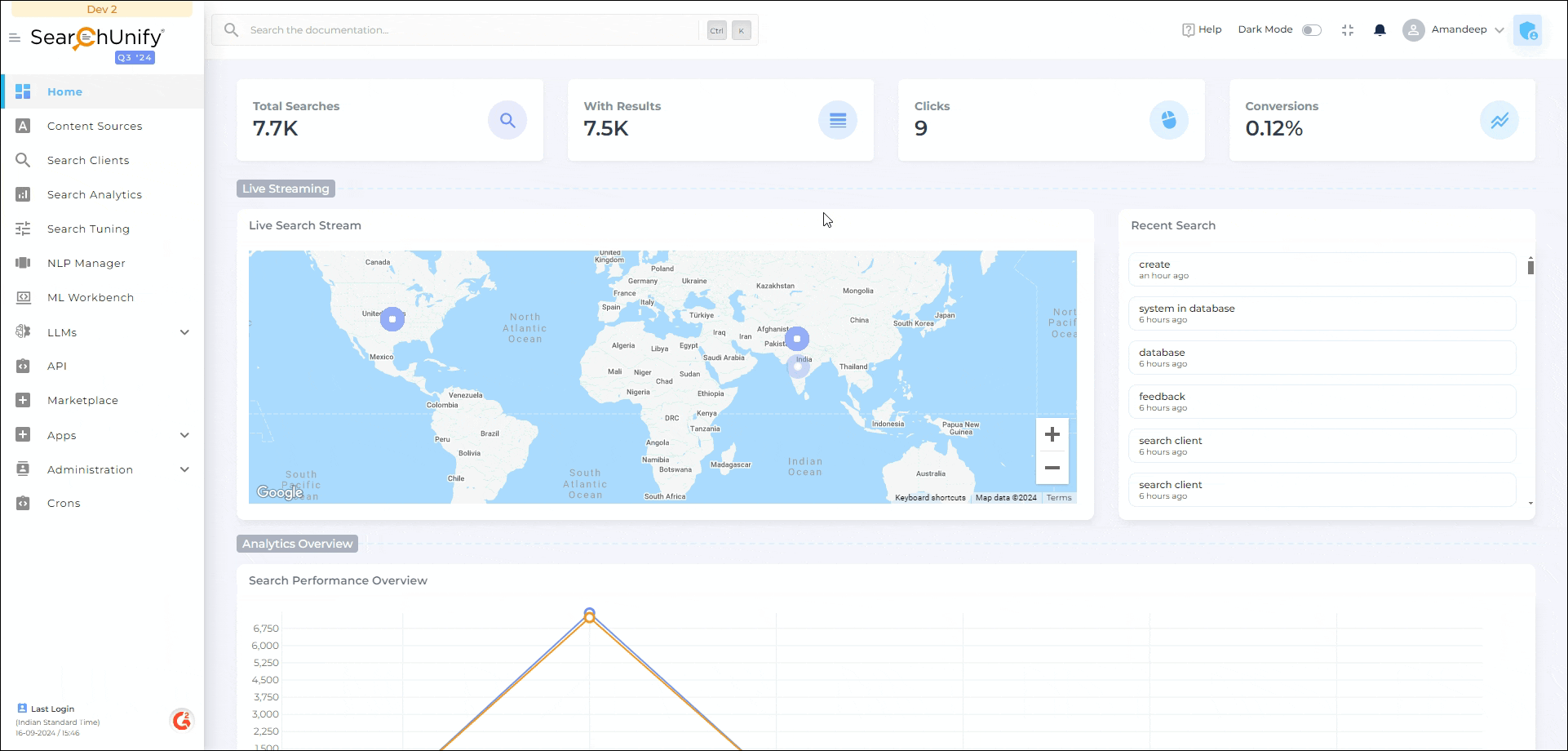This screenshot has height=751, width=1568.
Task: Open the G2 review badge icon
Action: [181, 720]
